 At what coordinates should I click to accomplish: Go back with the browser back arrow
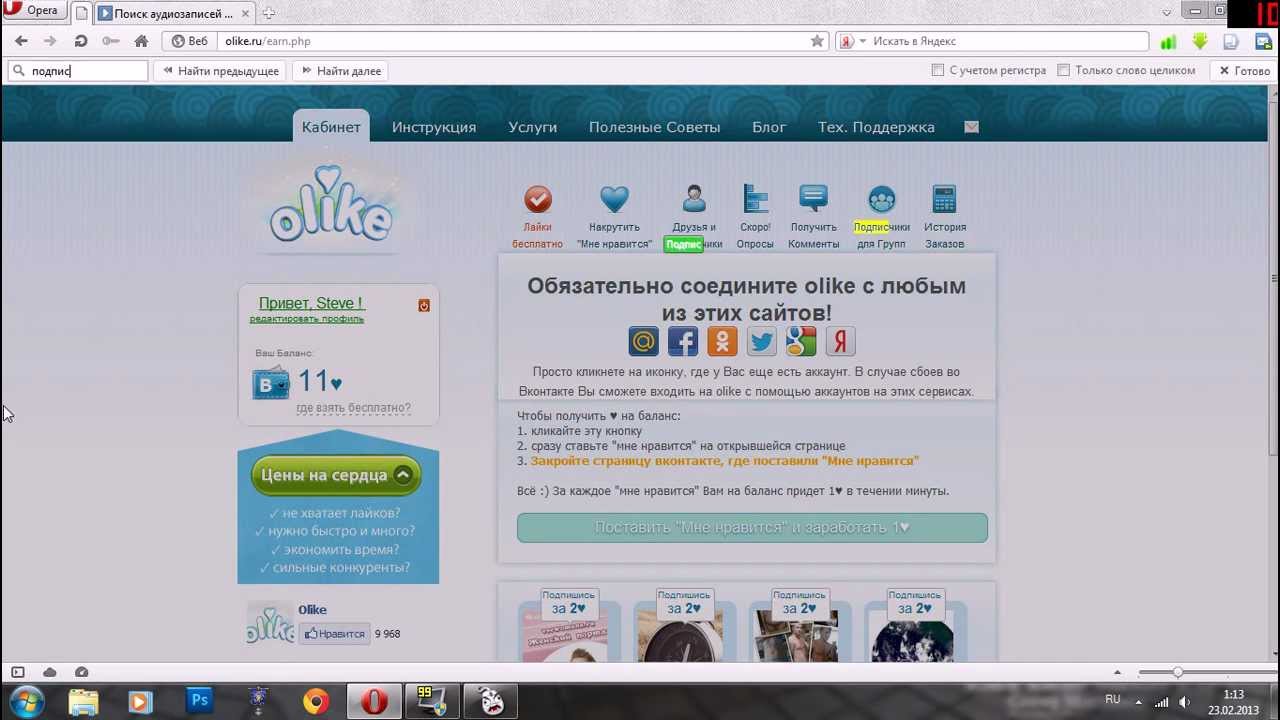[21, 41]
